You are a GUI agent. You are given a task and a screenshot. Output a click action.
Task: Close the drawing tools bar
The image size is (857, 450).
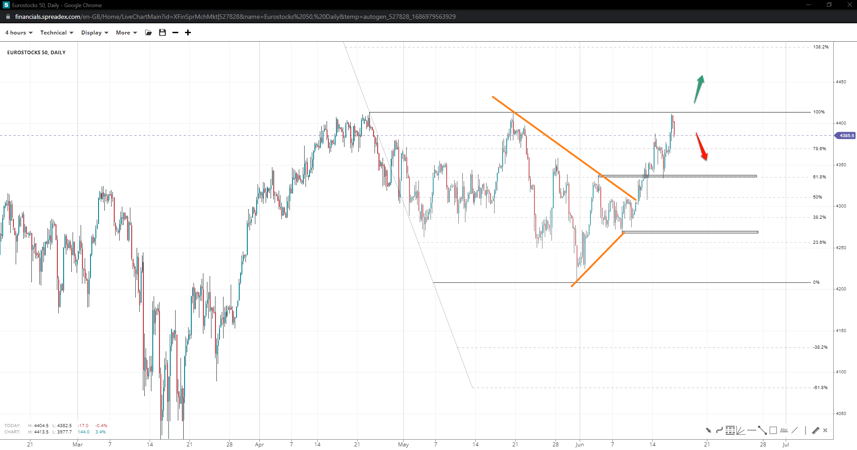point(825,430)
